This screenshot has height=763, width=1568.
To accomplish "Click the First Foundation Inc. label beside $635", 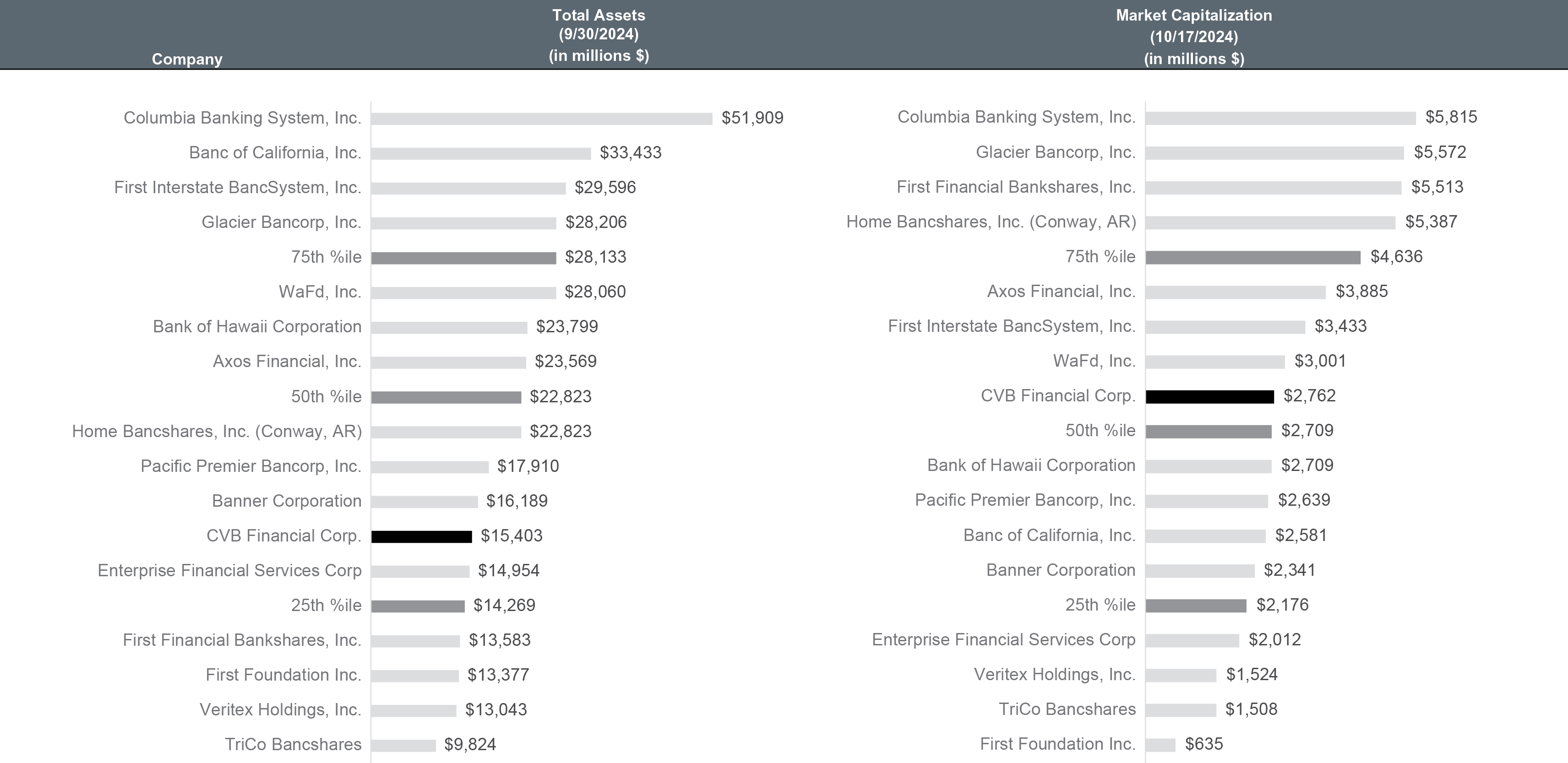I will tap(1057, 743).
